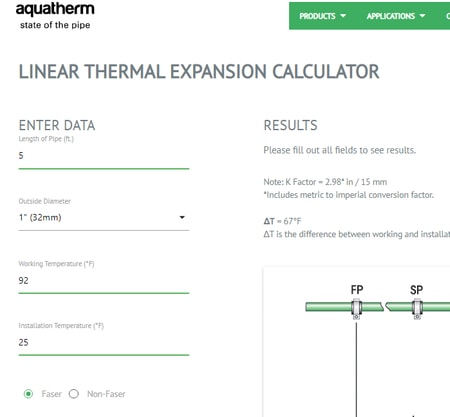Click the Non-Faser label
The height and width of the screenshot is (417, 450).
click(106, 394)
